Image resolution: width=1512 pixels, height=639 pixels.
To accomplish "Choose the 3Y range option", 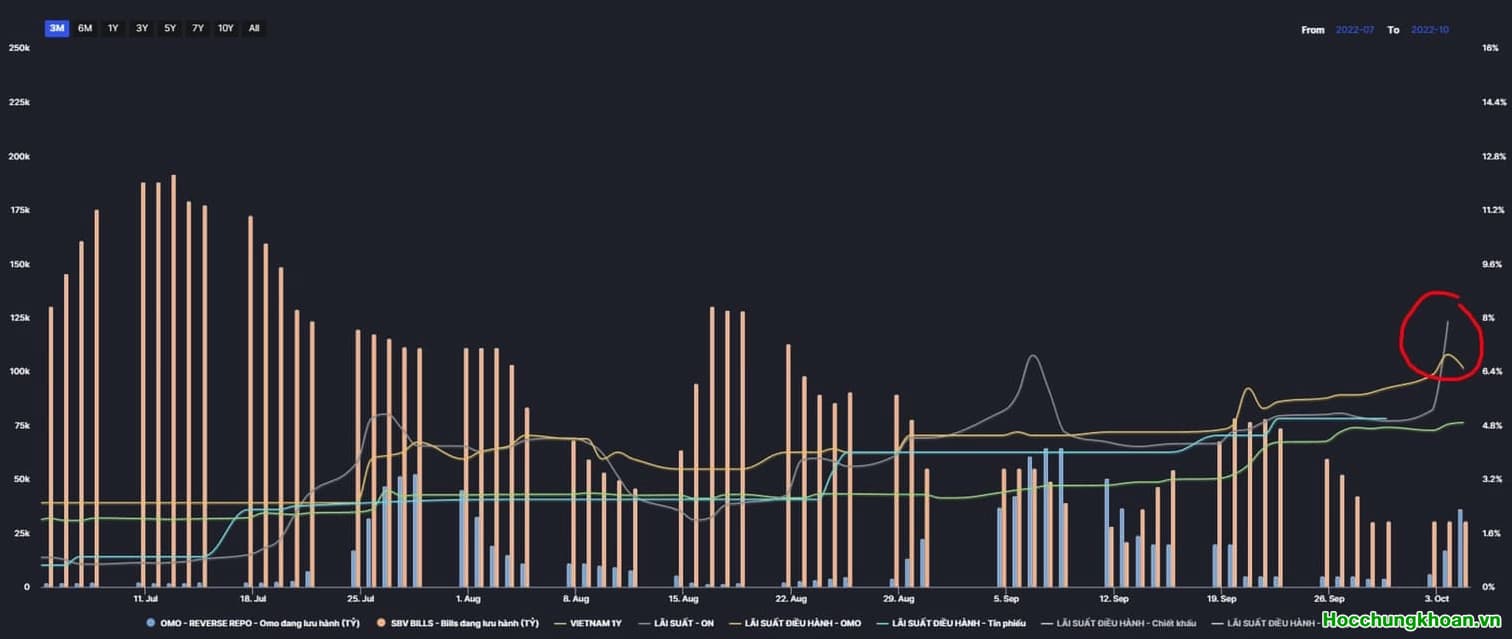I will pos(142,29).
